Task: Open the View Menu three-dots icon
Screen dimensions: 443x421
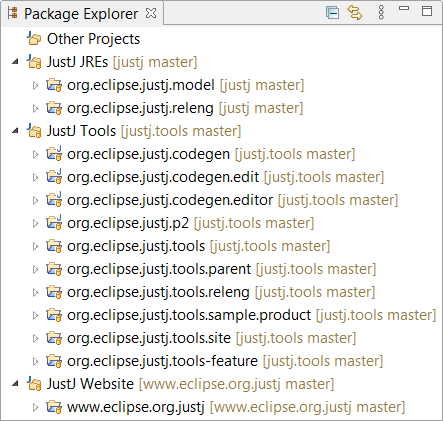Action: tap(381, 13)
